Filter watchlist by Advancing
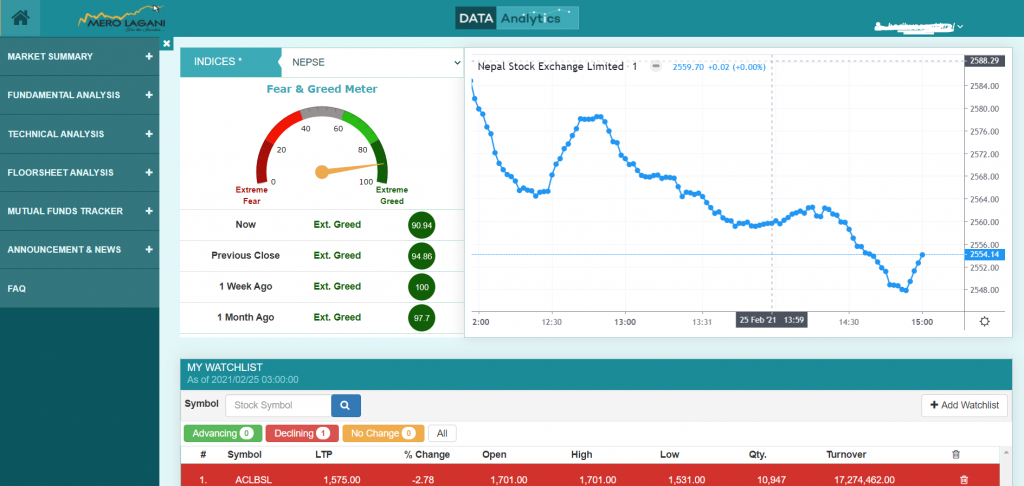This screenshot has height=486, width=1024. pos(223,433)
